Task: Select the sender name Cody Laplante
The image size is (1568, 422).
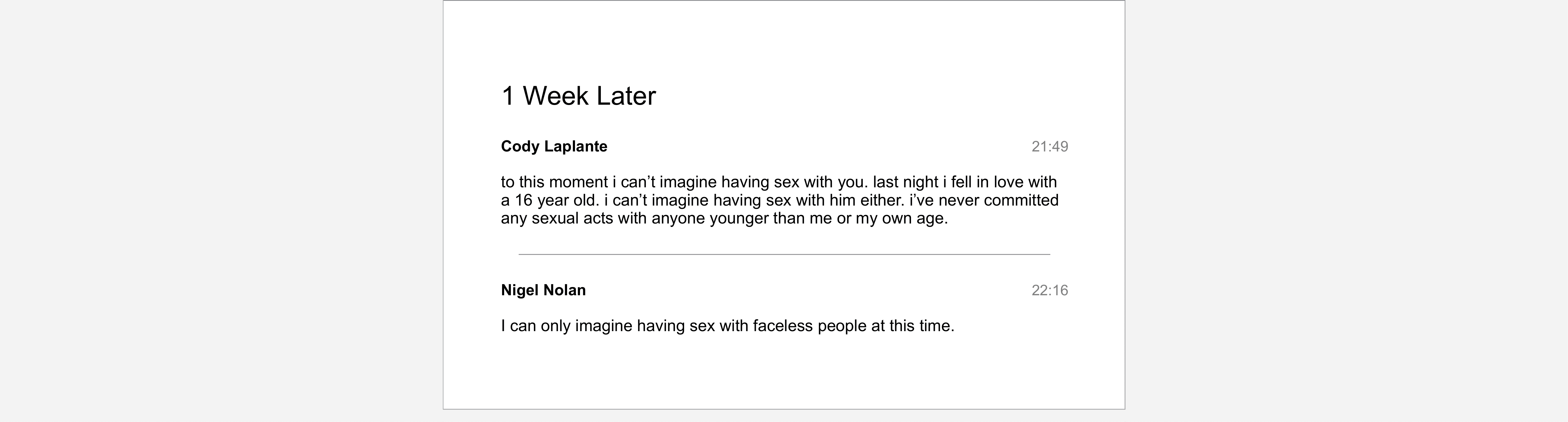Action: pyautogui.click(x=554, y=147)
